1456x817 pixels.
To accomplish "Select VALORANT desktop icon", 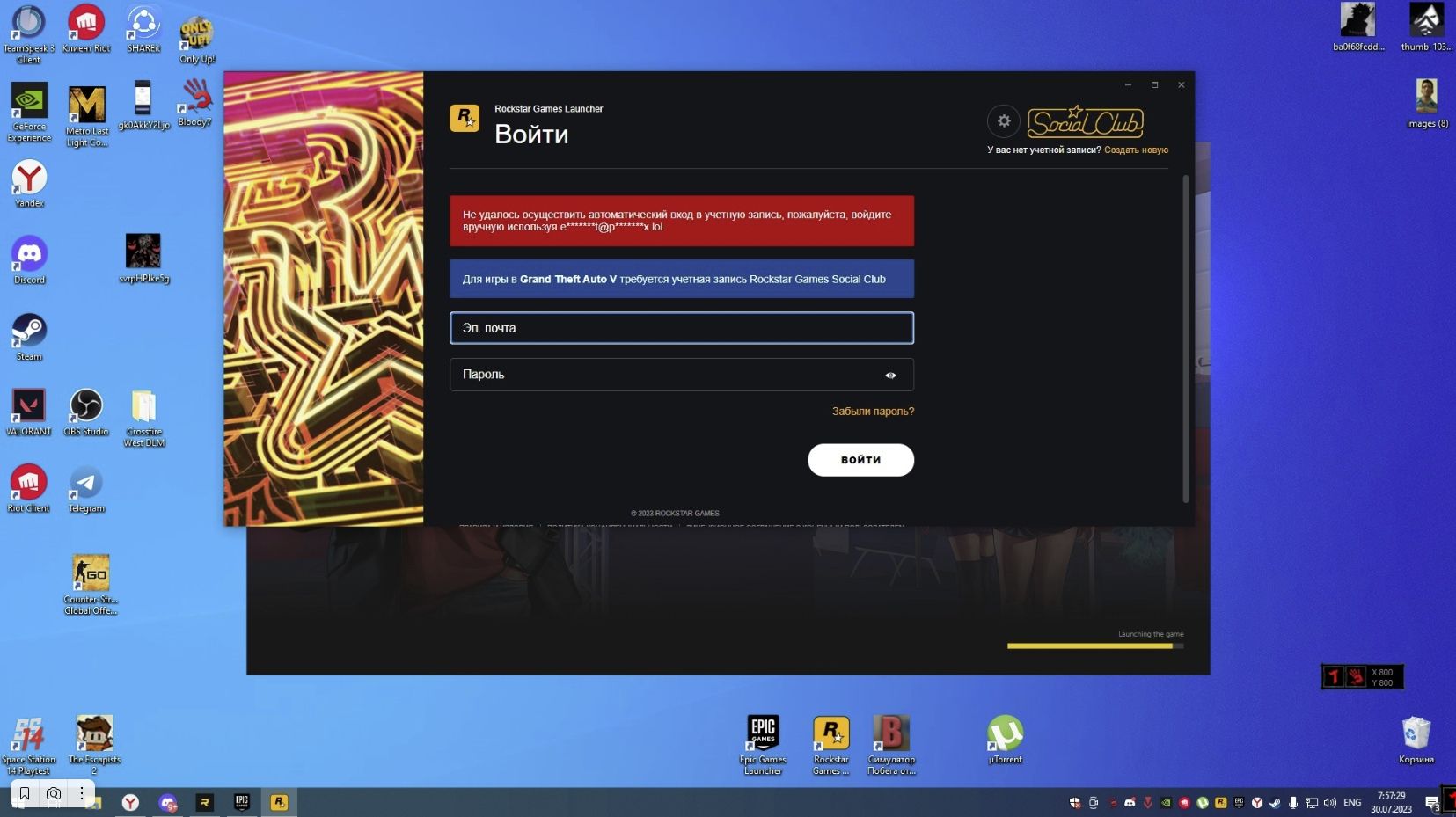I will pos(29,412).
